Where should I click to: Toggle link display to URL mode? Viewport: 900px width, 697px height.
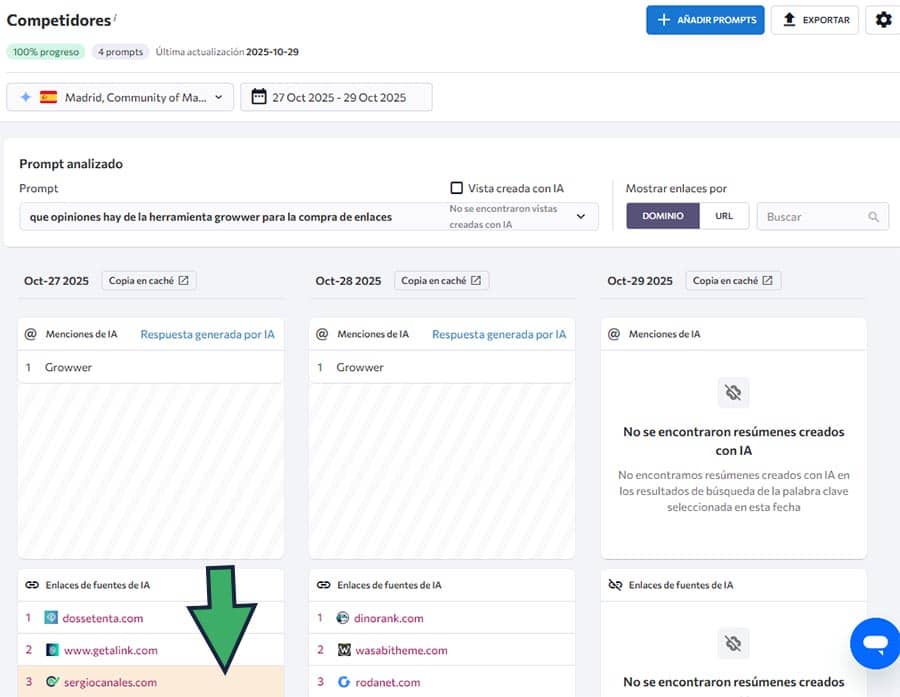pos(725,216)
